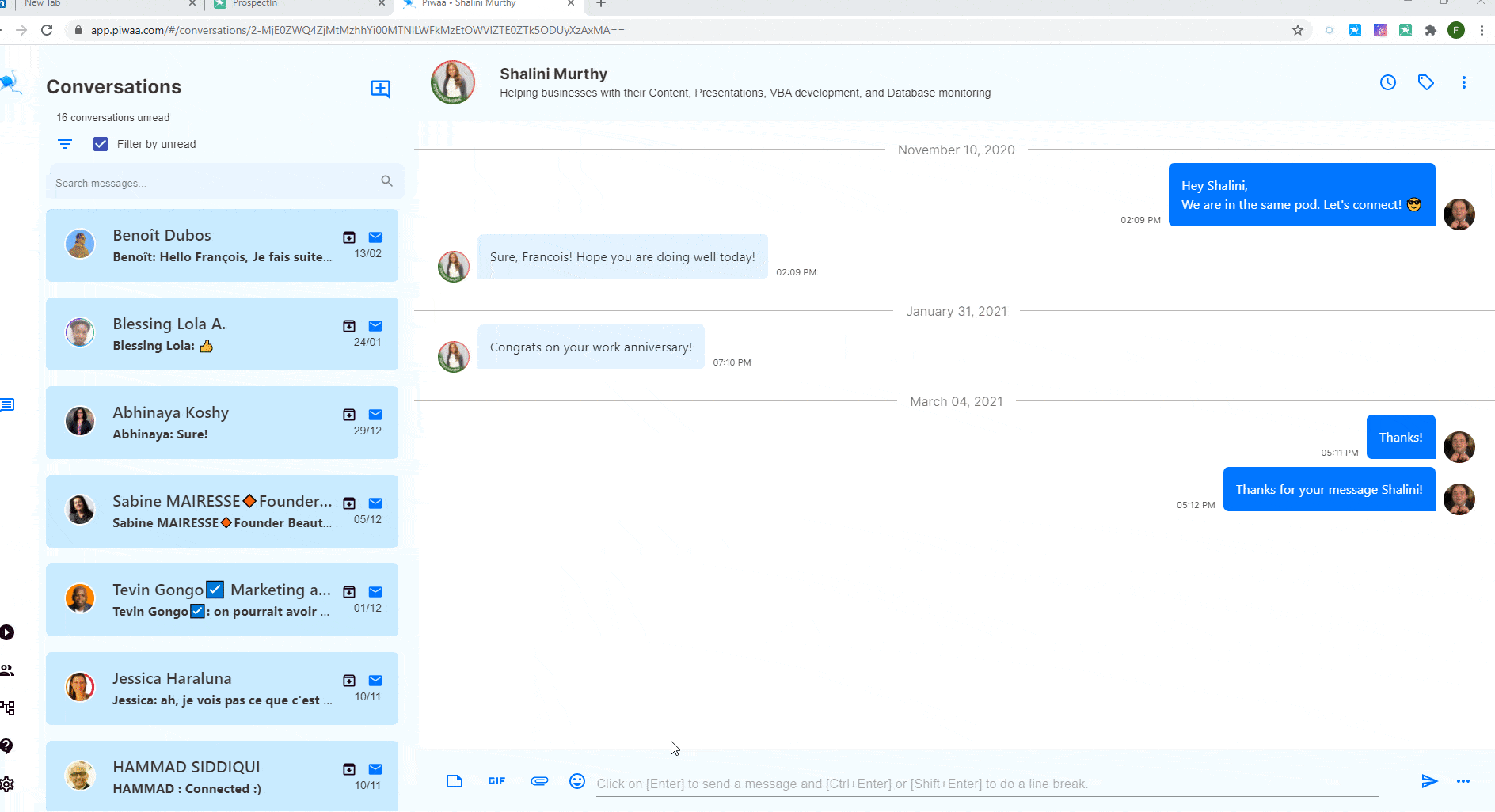Open Tevin Gongo conversation

[222, 600]
